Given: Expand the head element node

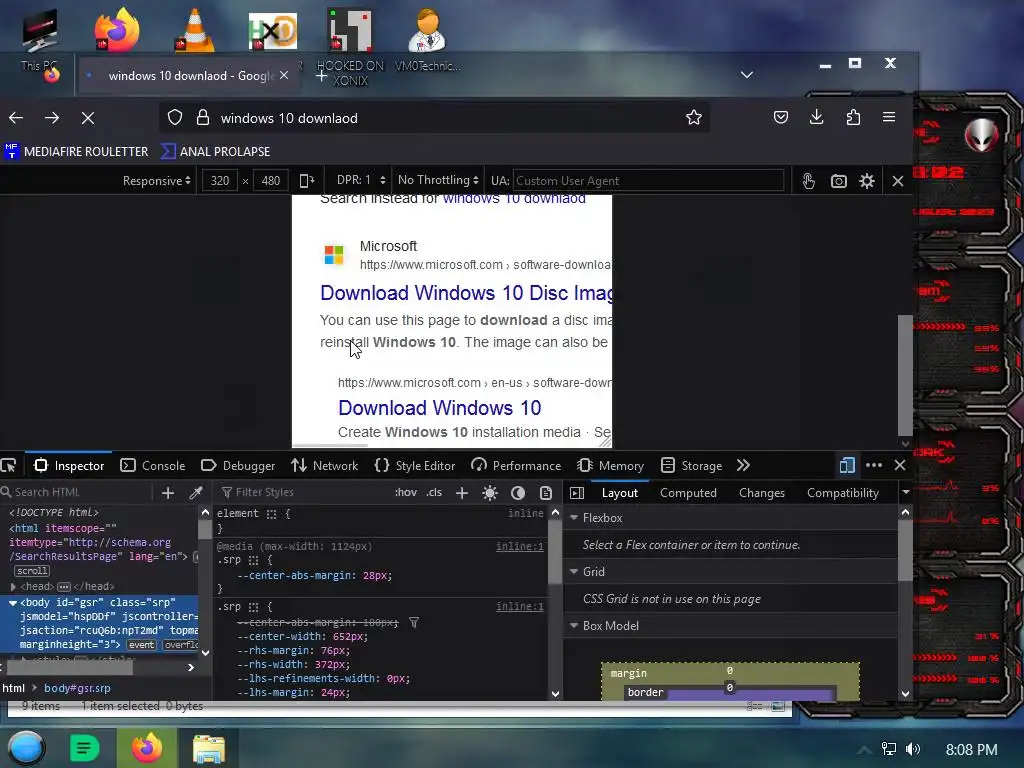Looking at the screenshot, I should tap(13, 586).
